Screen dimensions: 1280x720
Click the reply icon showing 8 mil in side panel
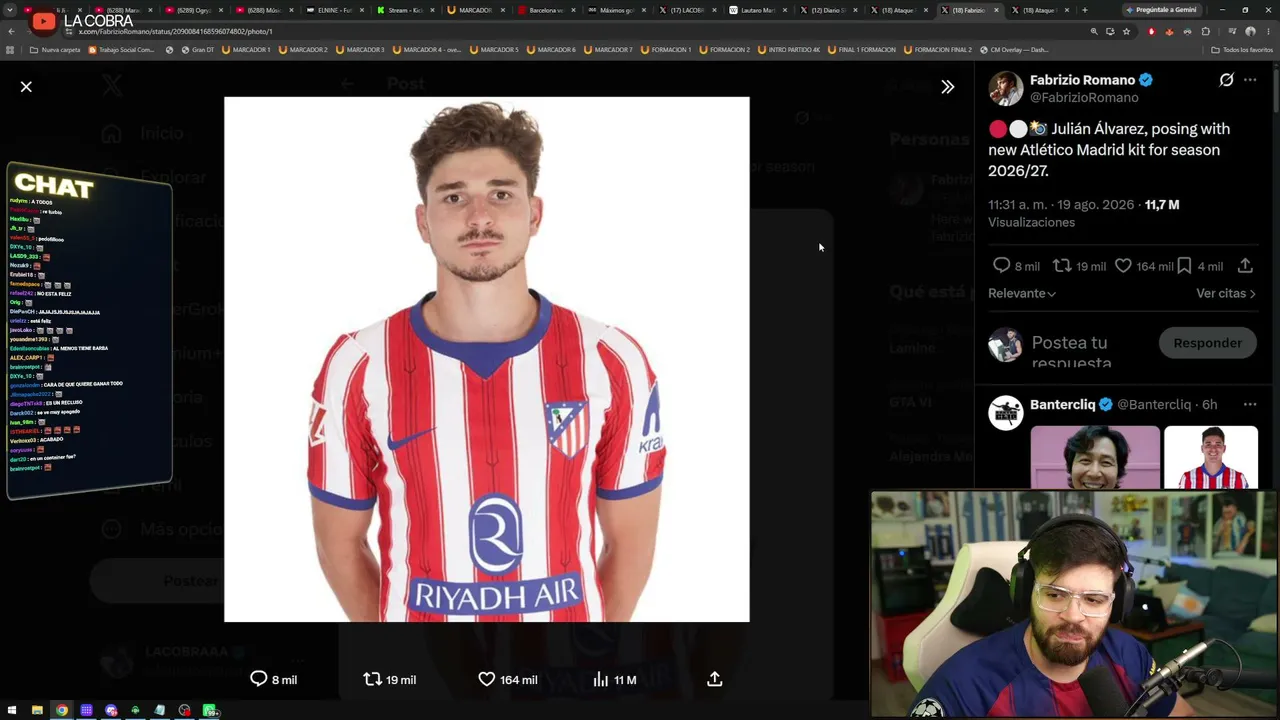[x=1001, y=266]
